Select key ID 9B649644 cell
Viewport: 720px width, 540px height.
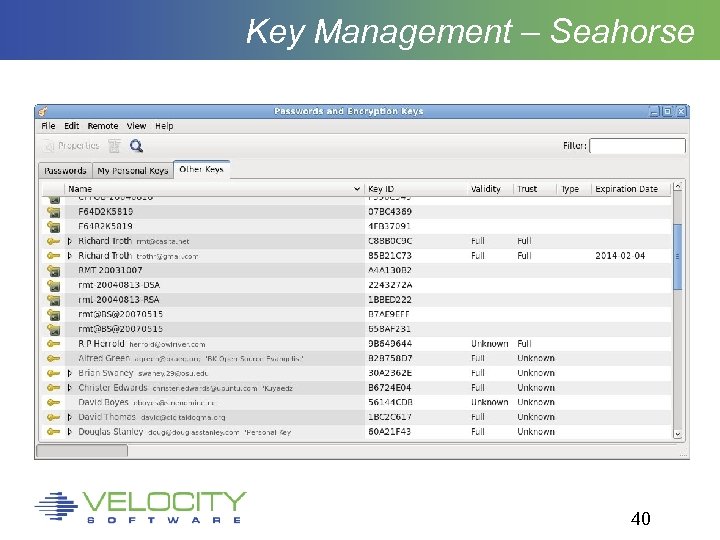pos(390,343)
